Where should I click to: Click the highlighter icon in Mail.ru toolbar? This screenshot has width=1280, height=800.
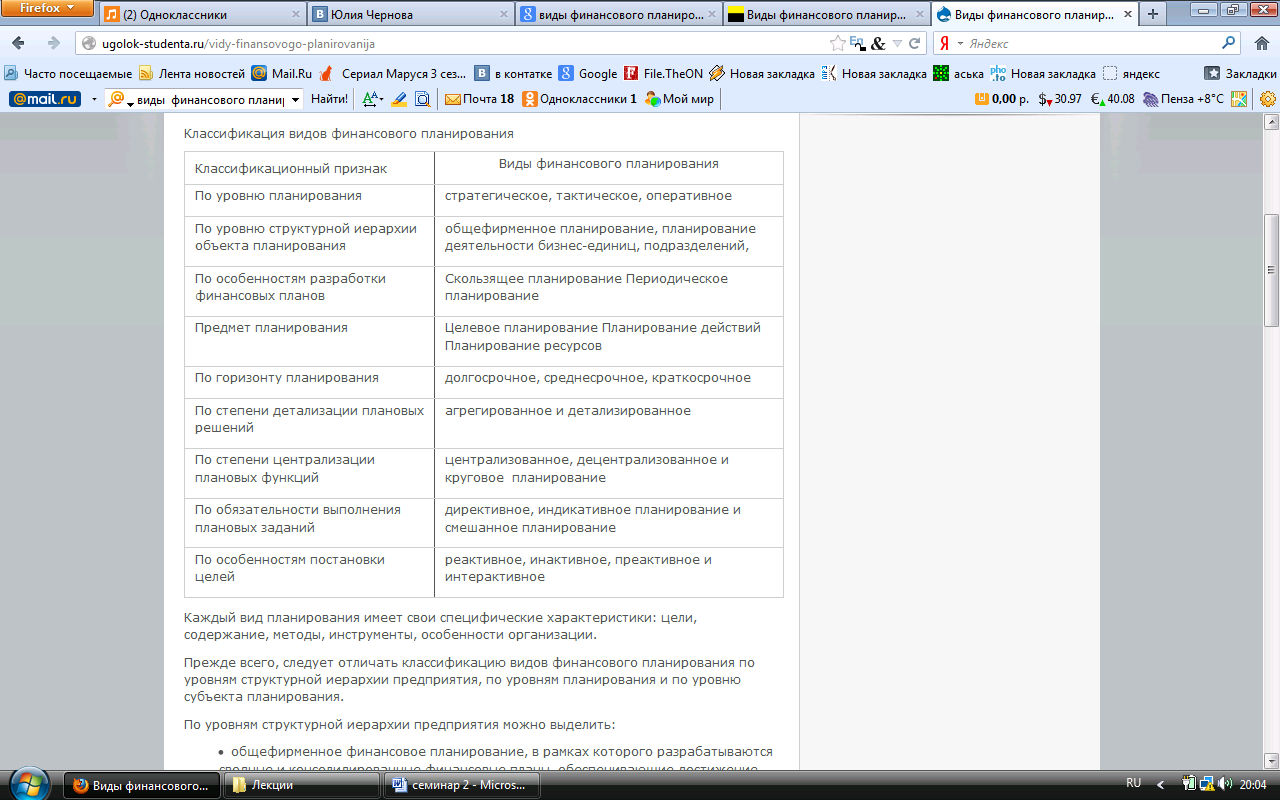point(399,99)
